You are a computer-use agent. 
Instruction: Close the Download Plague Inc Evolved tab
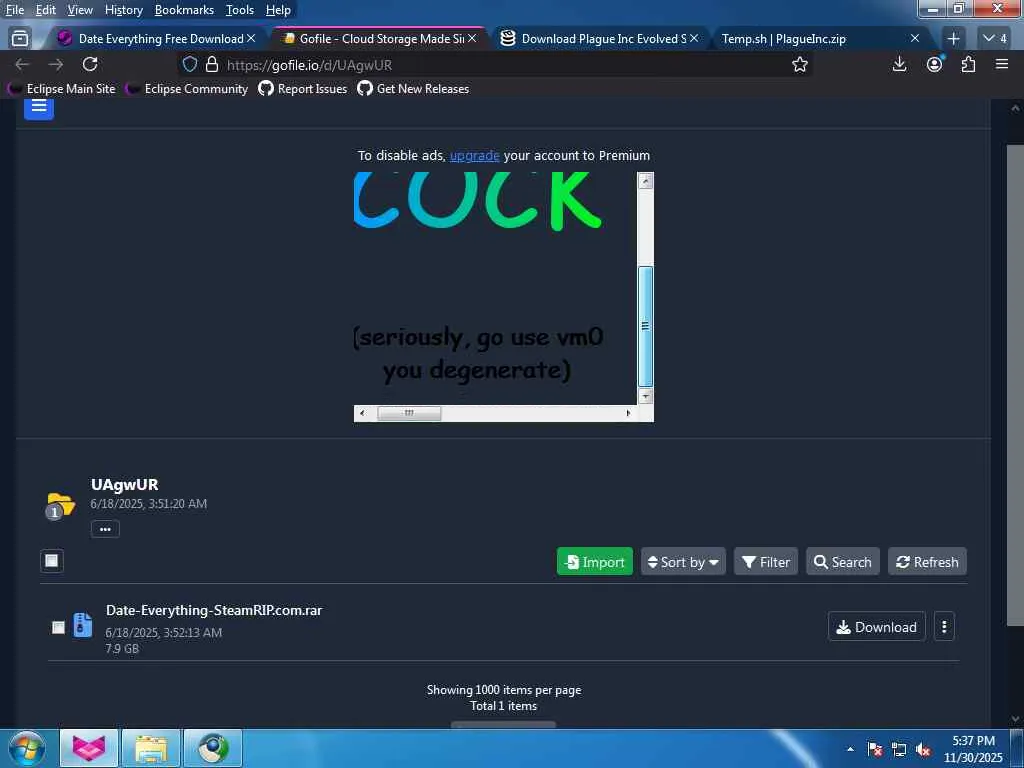tap(694, 39)
